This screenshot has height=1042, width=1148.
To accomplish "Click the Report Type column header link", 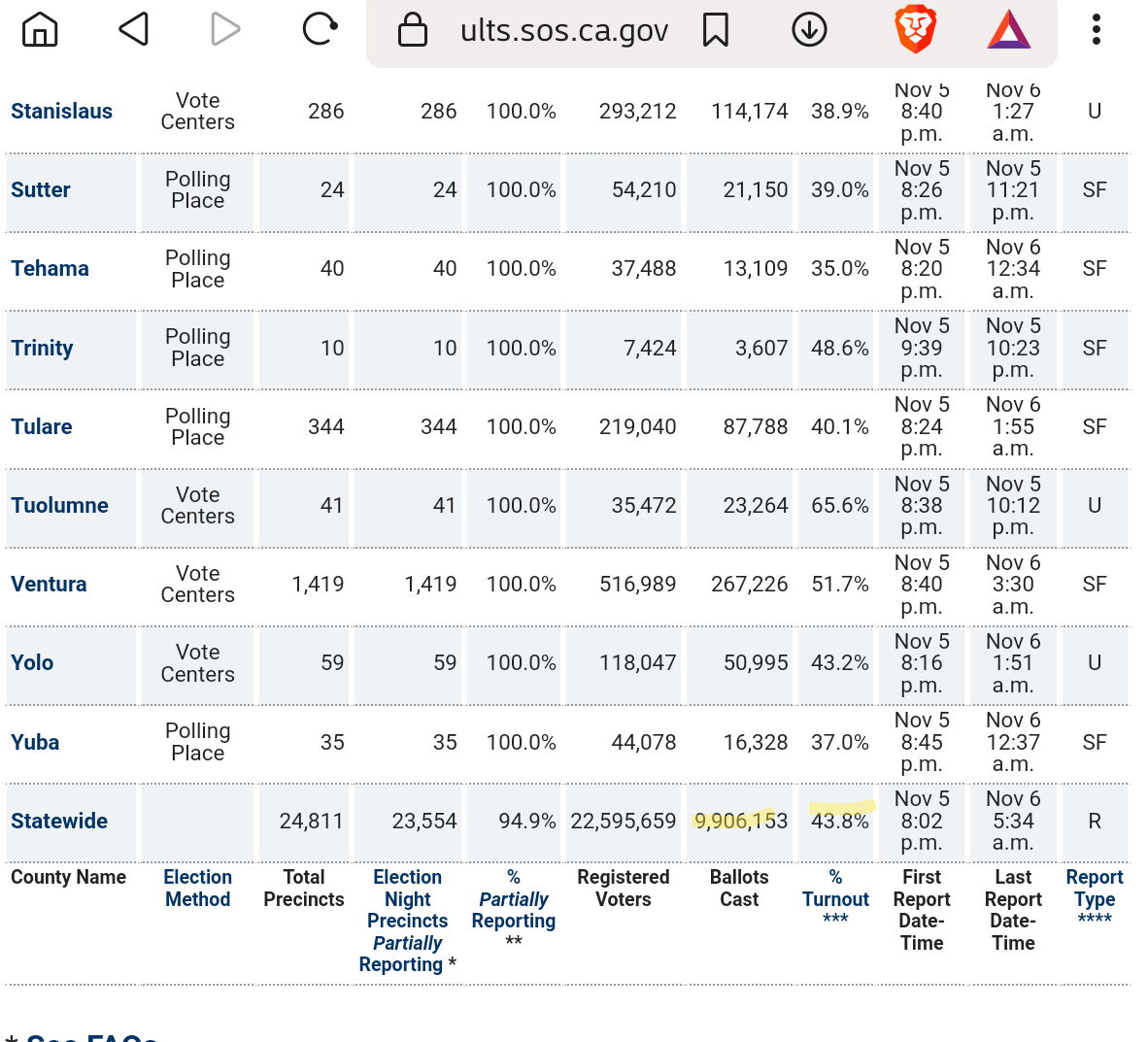I will click(x=1095, y=897).
